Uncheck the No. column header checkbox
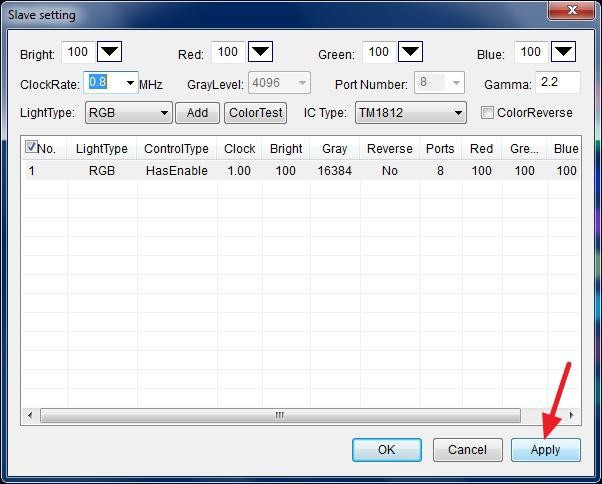 point(31,147)
